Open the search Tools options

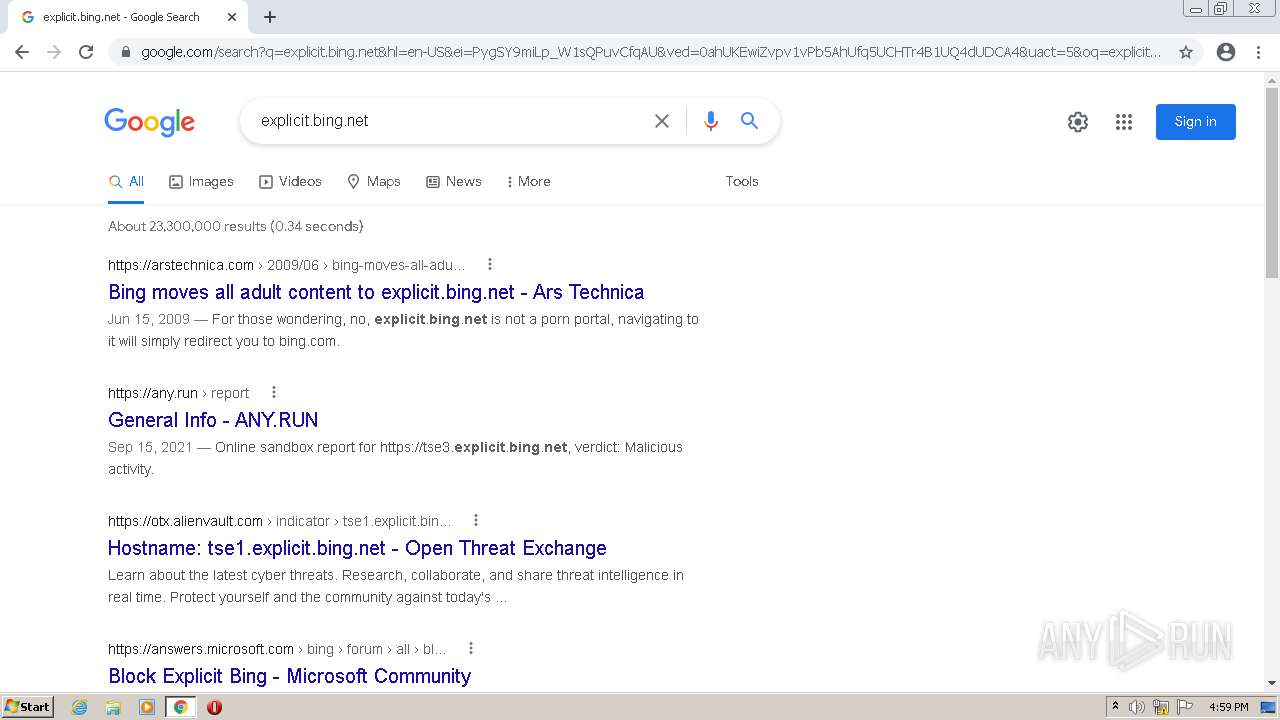coord(742,182)
